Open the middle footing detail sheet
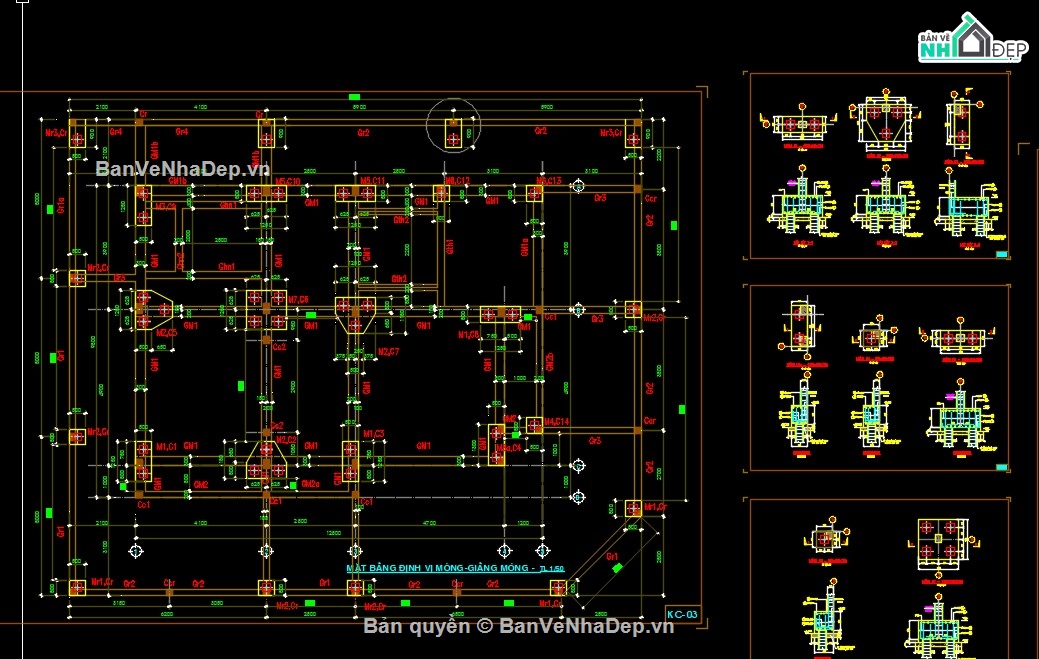 pyautogui.click(x=879, y=378)
